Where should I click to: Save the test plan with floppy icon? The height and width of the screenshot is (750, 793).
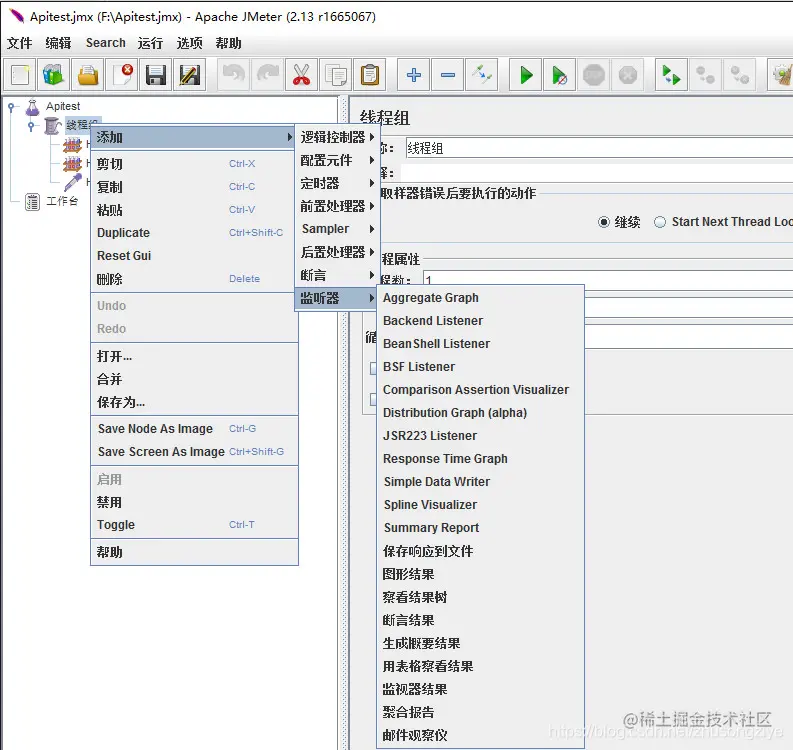pyautogui.click(x=156, y=75)
